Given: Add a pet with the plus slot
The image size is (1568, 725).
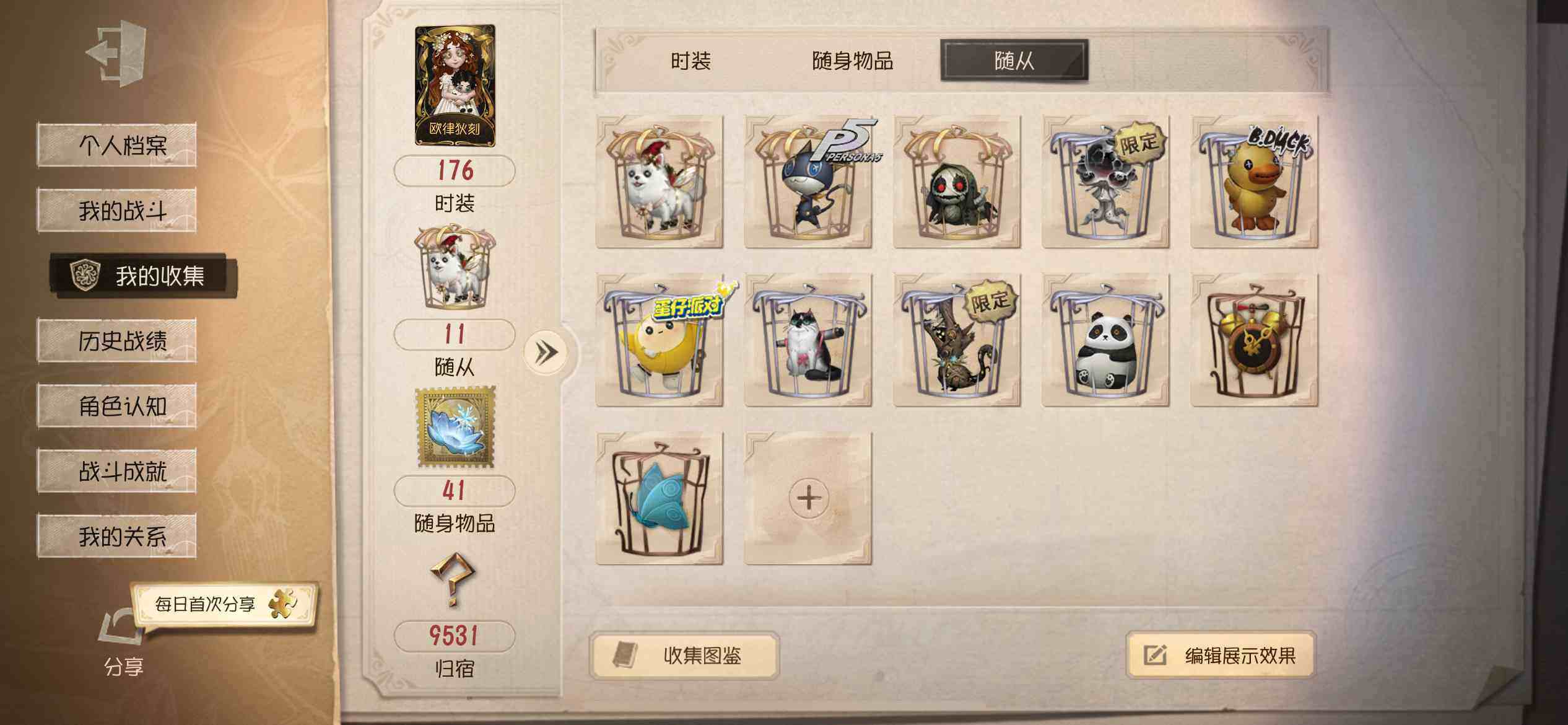Looking at the screenshot, I should 808,498.
